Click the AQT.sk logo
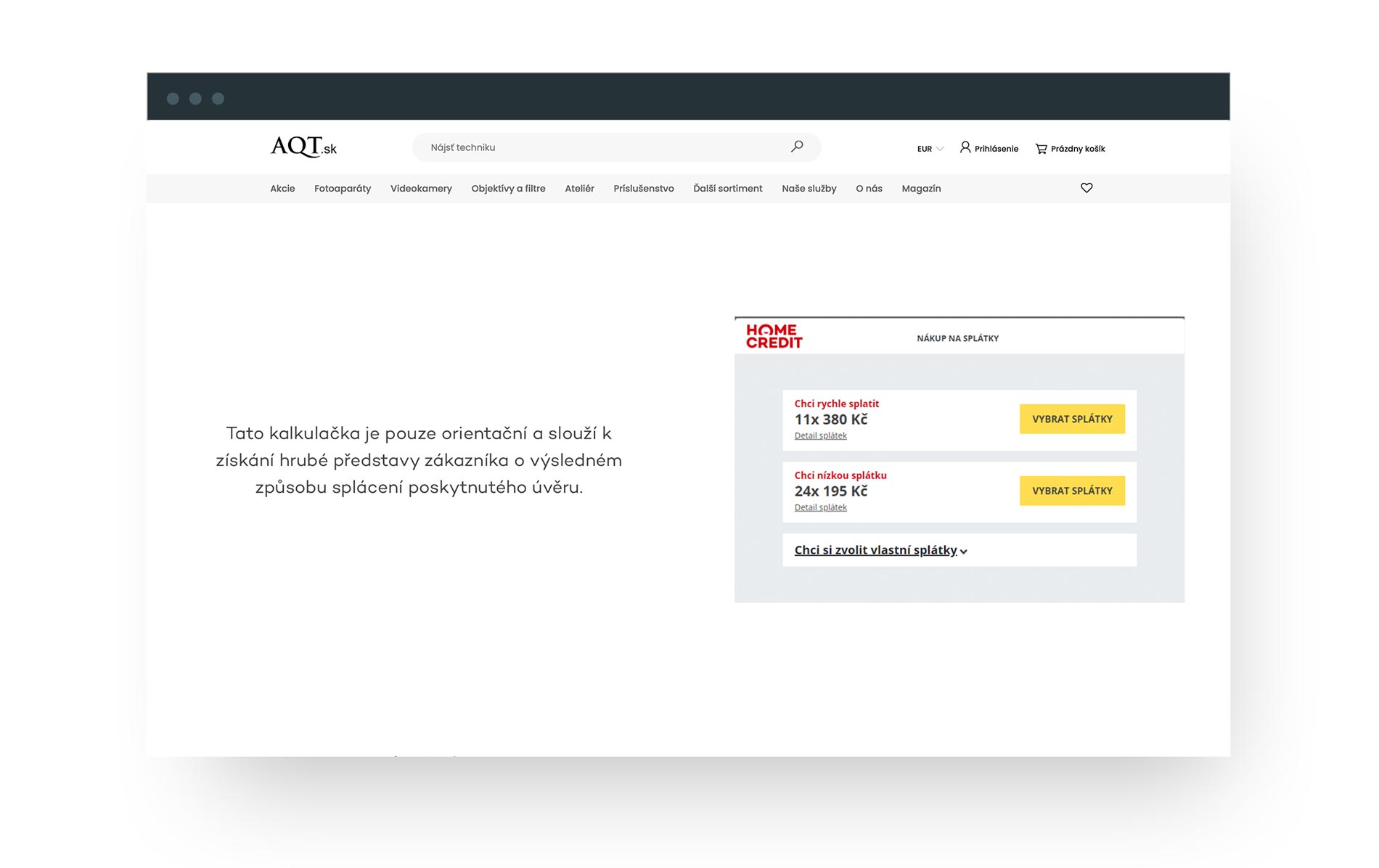Screen dimensions: 1379x868 pyautogui.click(x=303, y=147)
